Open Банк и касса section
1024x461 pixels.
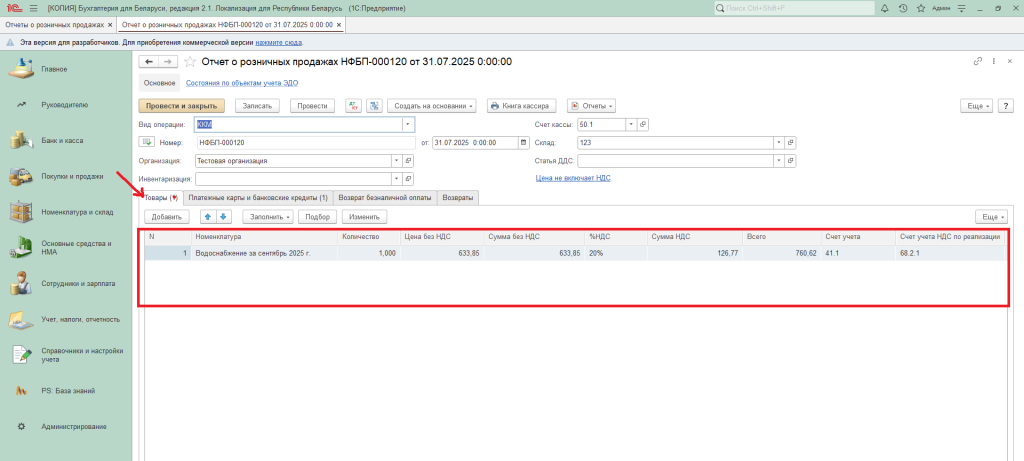[62, 141]
